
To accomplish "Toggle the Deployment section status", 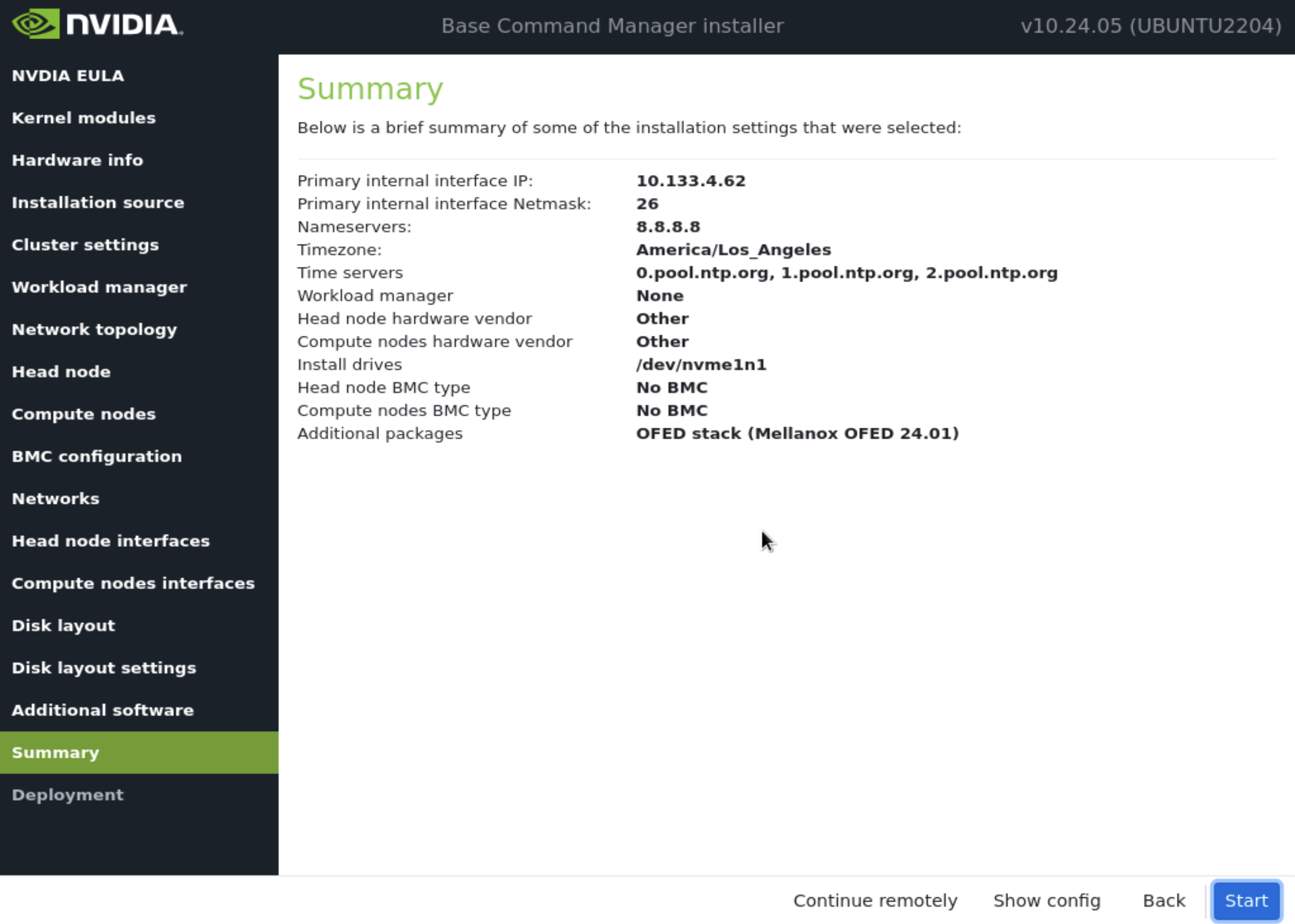I will [x=67, y=795].
